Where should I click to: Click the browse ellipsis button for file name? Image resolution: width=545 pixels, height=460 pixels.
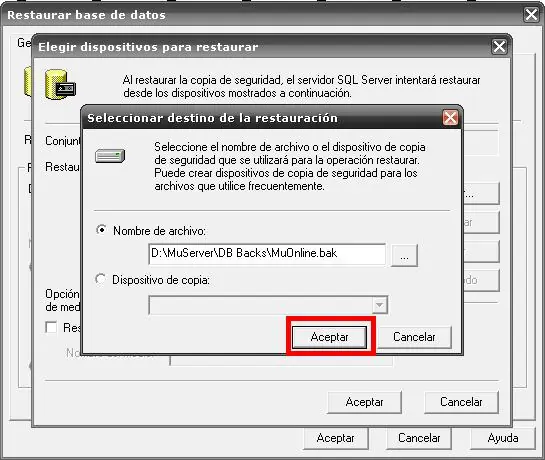404,256
